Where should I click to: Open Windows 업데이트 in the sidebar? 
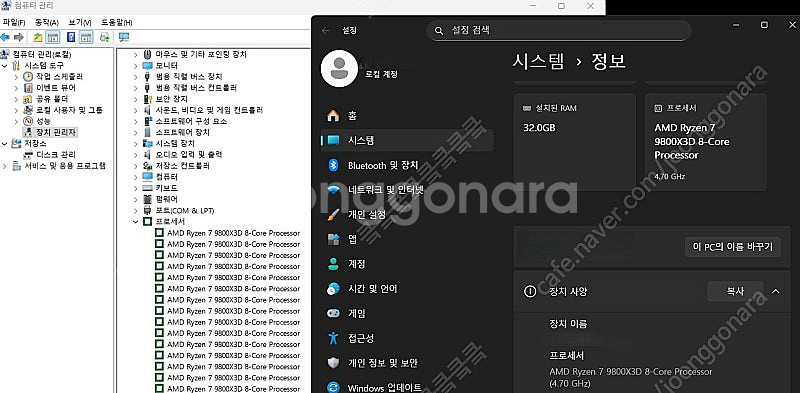pos(407,387)
